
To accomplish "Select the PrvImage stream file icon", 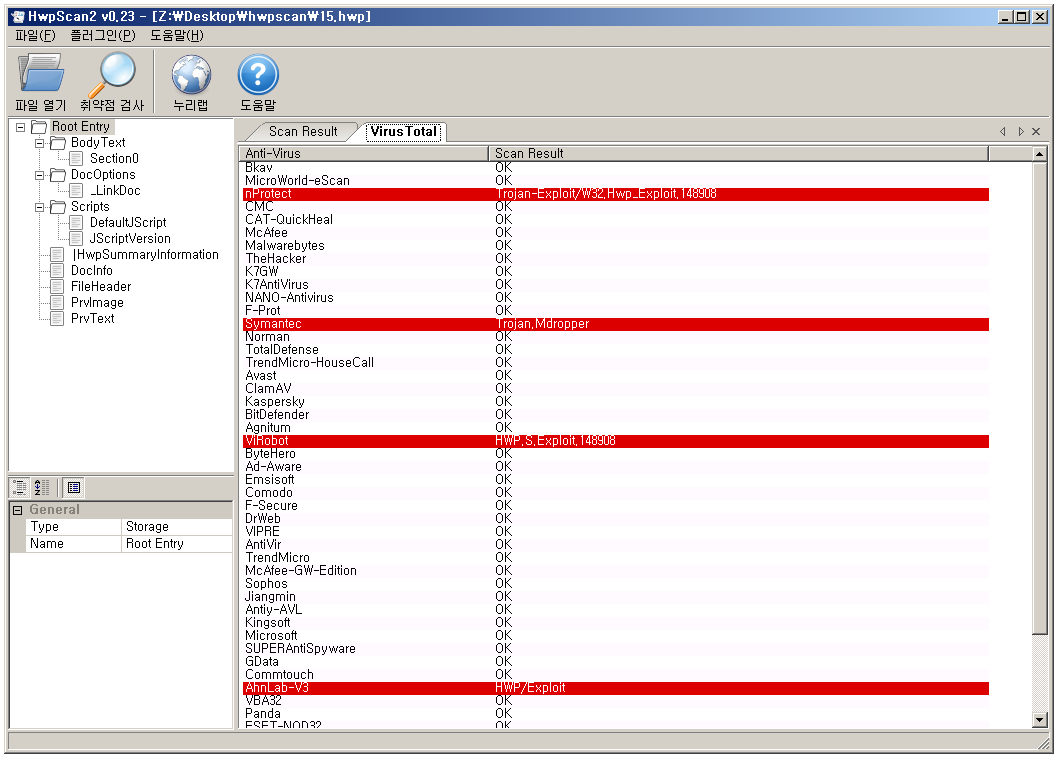I will click(57, 303).
